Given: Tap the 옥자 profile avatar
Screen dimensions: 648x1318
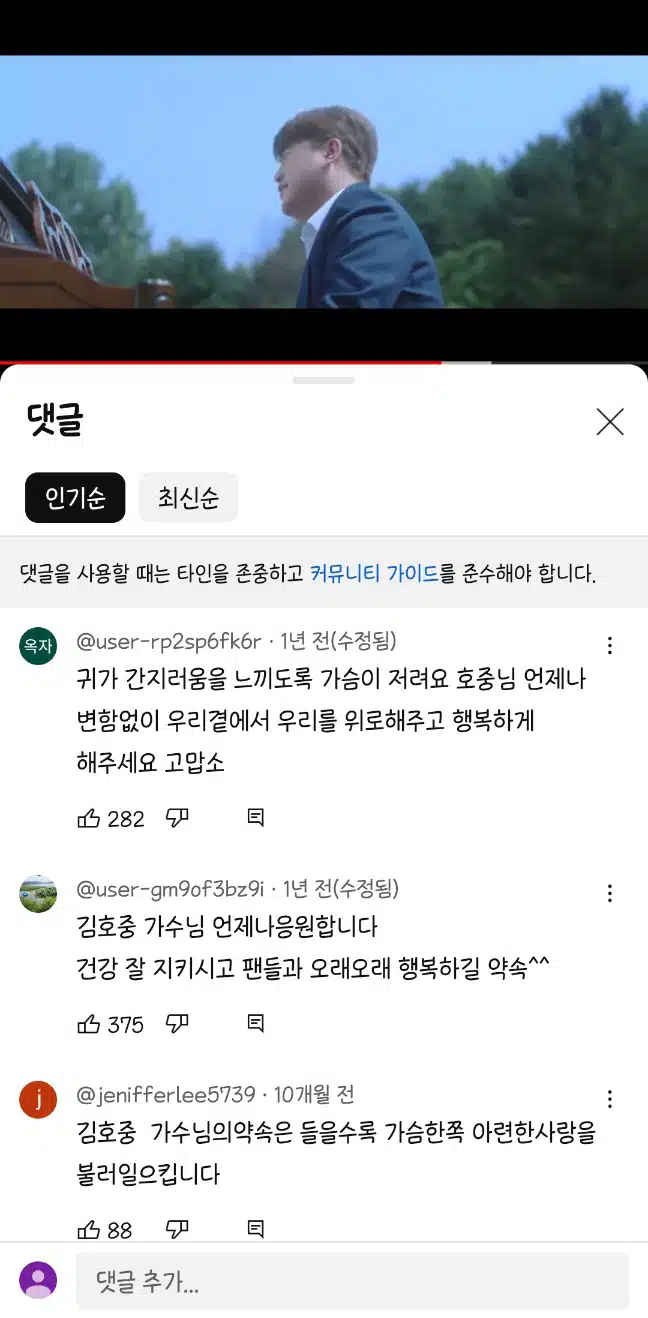Looking at the screenshot, I should tap(38, 646).
